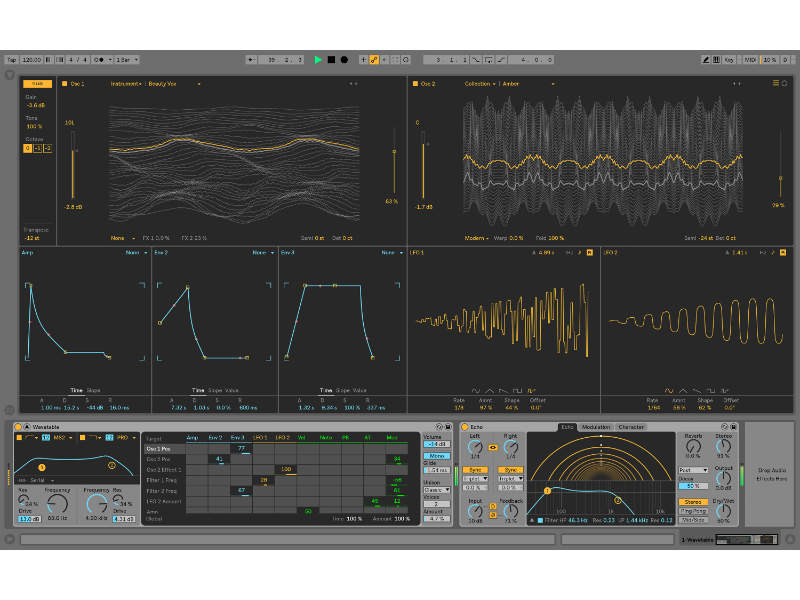Open Echo reverb location Post dropdown
The width and height of the screenshot is (800, 600).
pos(693,470)
